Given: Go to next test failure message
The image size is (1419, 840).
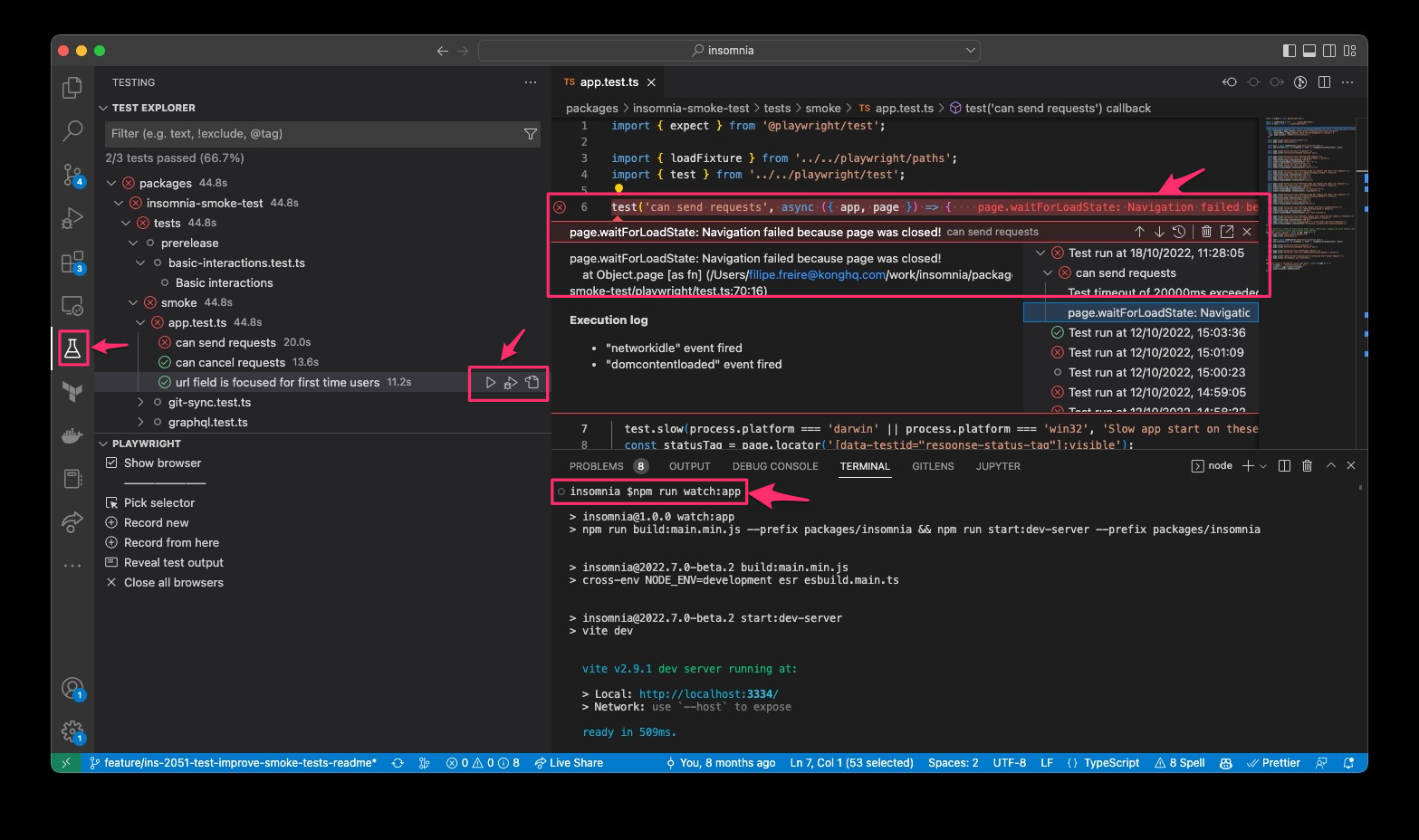Looking at the screenshot, I should pyautogui.click(x=1159, y=232).
